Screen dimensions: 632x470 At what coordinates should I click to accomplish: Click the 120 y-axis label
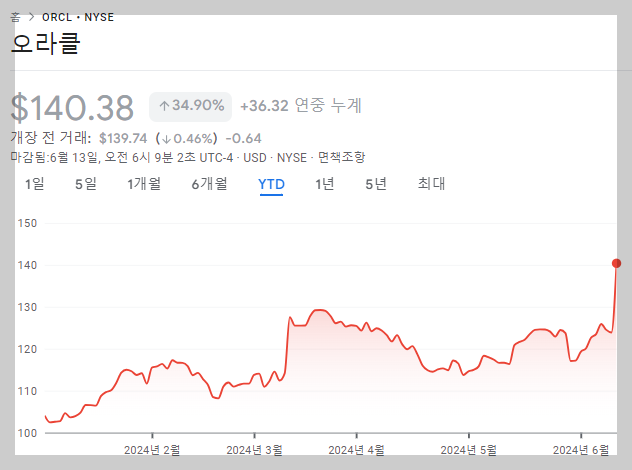[x=27, y=349]
